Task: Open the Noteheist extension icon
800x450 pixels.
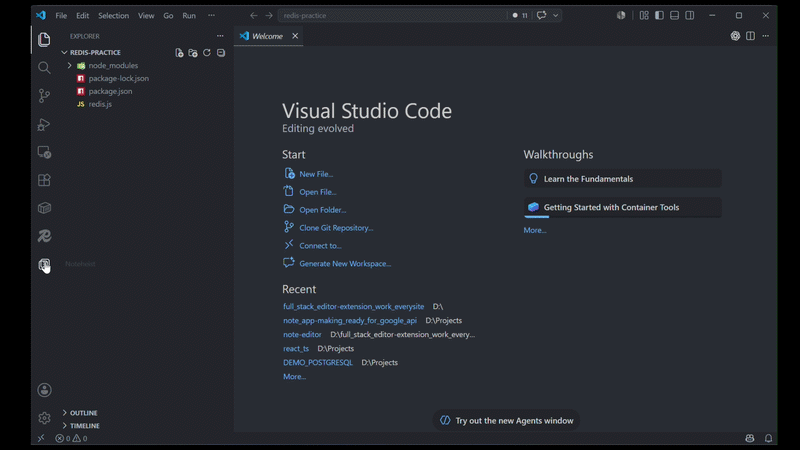Action: coord(44,264)
